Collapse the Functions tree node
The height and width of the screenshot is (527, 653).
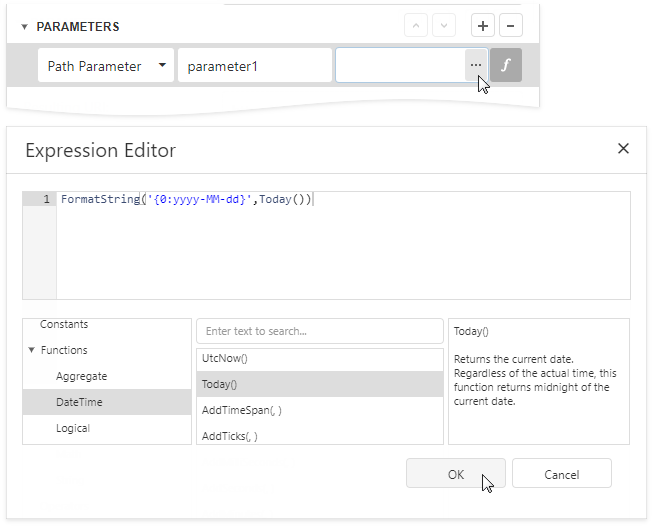pyautogui.click(x=31, y=351)
